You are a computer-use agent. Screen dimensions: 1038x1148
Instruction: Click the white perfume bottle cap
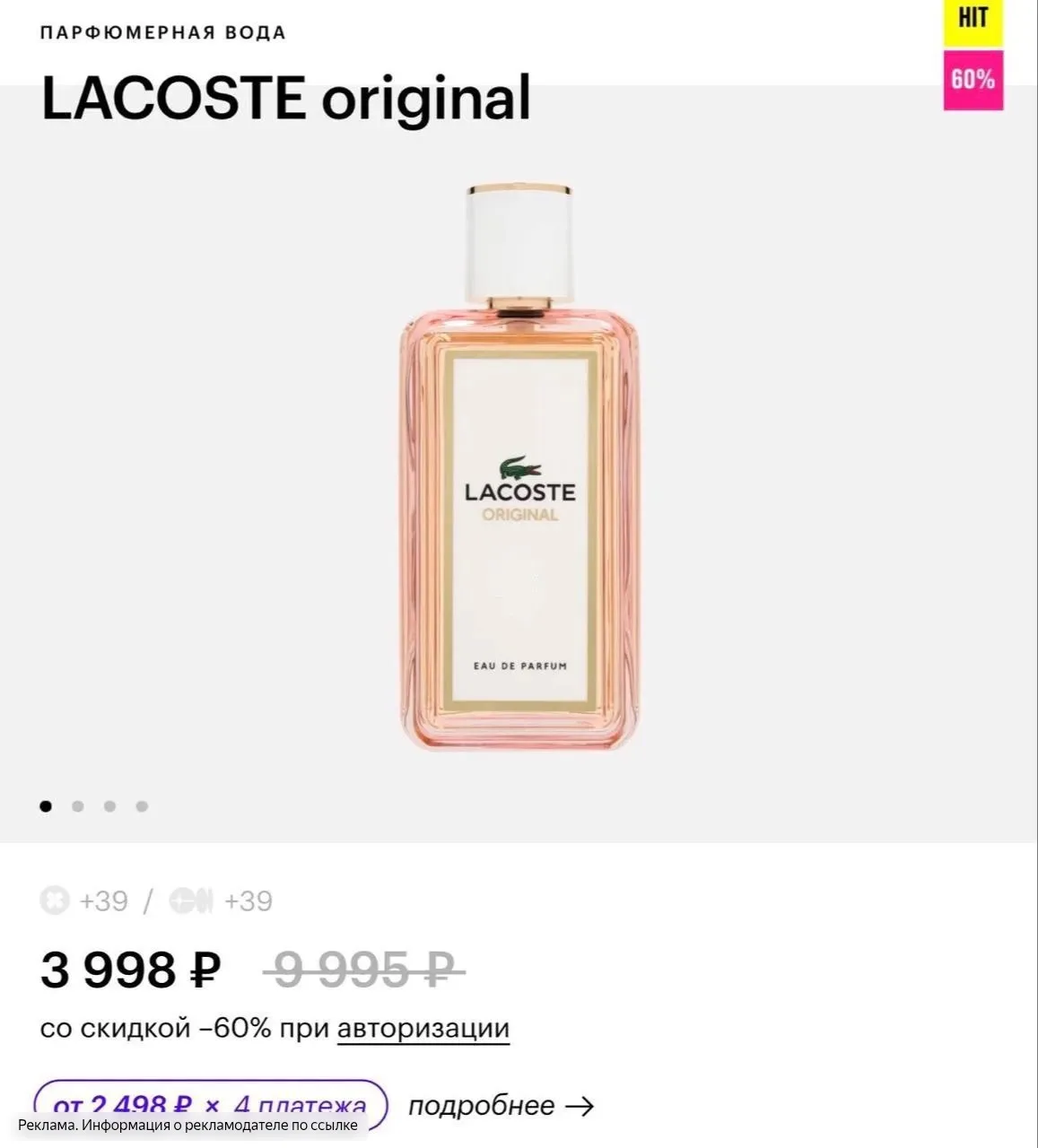[519, 242]
